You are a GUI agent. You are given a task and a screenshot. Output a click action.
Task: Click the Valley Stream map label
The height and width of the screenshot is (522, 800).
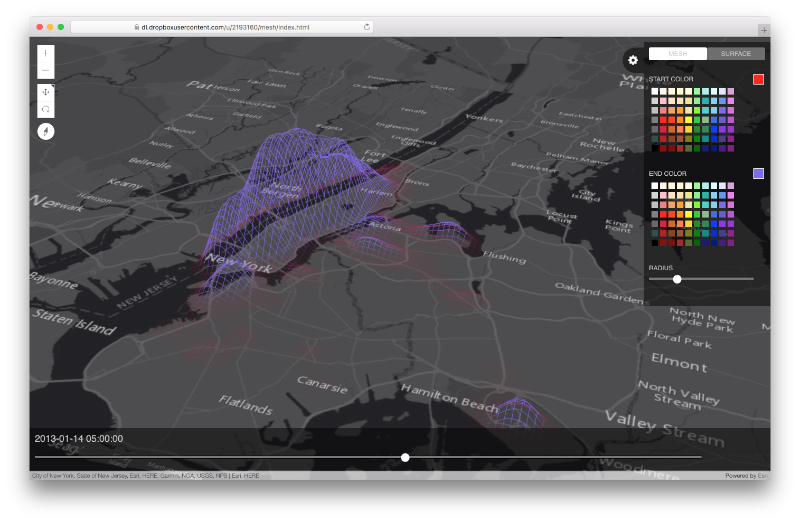pyautogui.click(x=665, y=428)
